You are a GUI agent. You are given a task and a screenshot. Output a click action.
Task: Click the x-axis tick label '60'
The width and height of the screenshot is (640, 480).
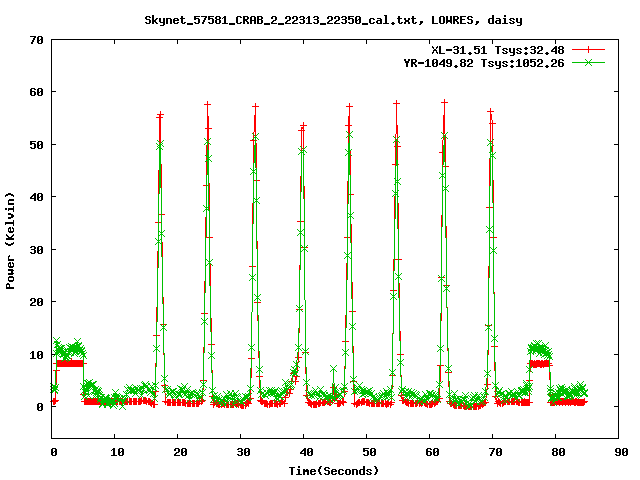click(x=432, y=452)
